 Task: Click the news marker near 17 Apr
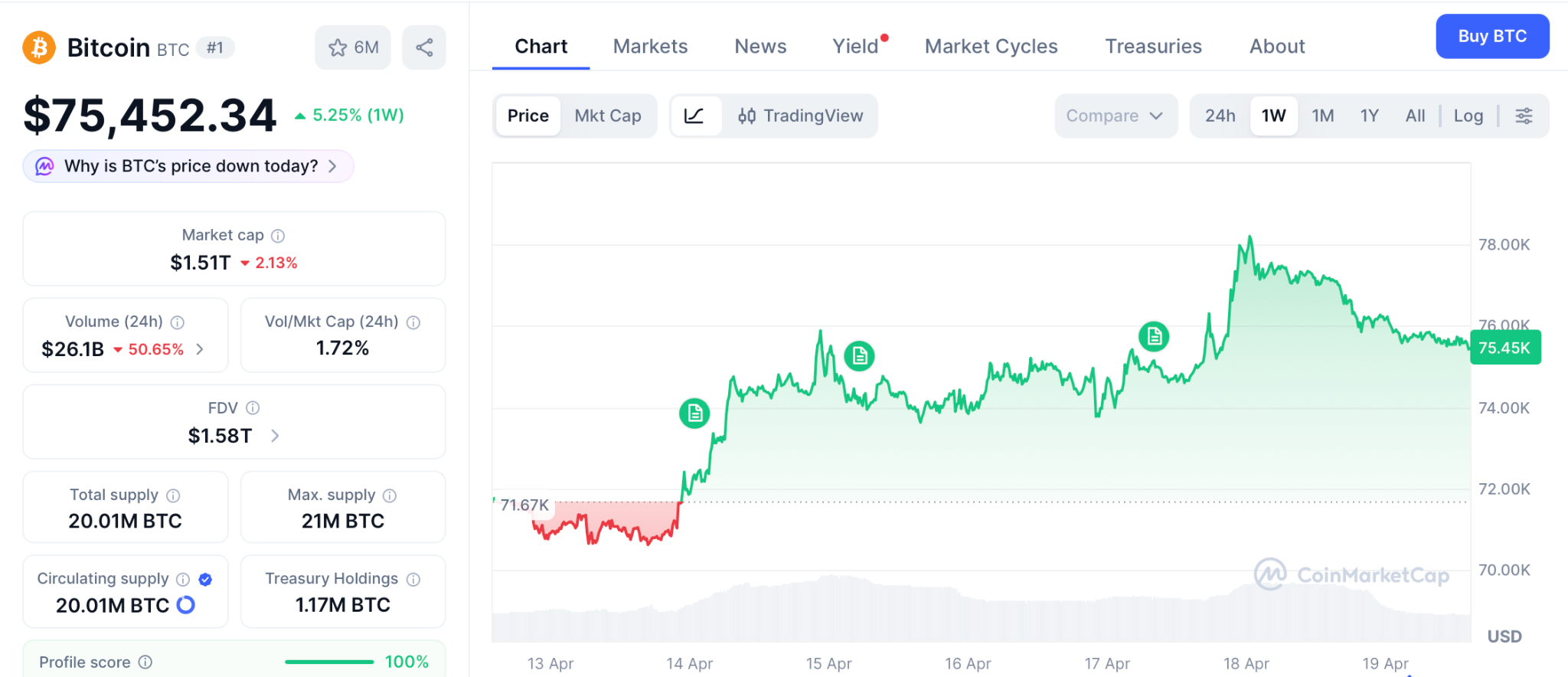point(1153,335)
